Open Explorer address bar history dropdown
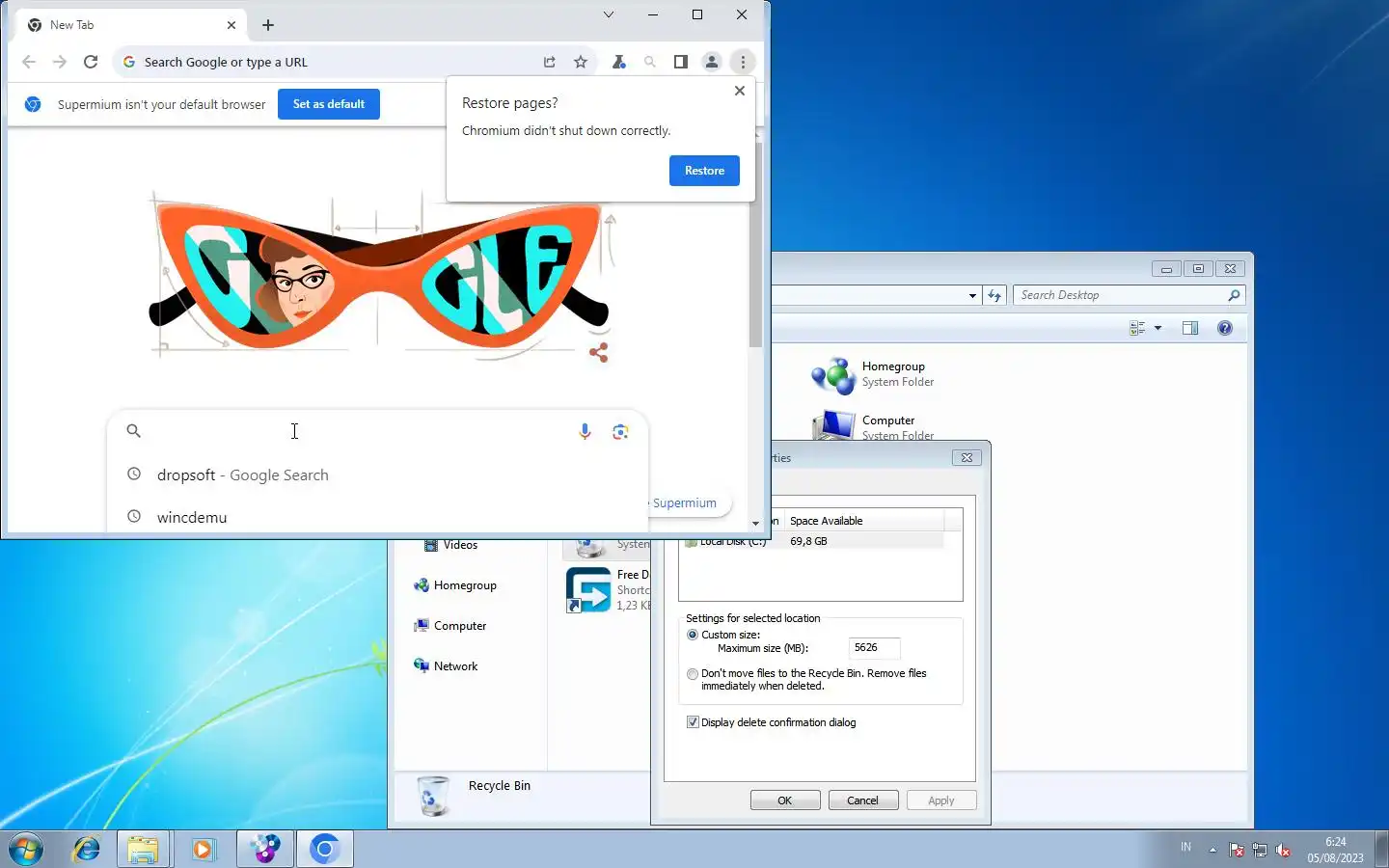Screen dimensions: 1389x868 (x=972, y=296)
